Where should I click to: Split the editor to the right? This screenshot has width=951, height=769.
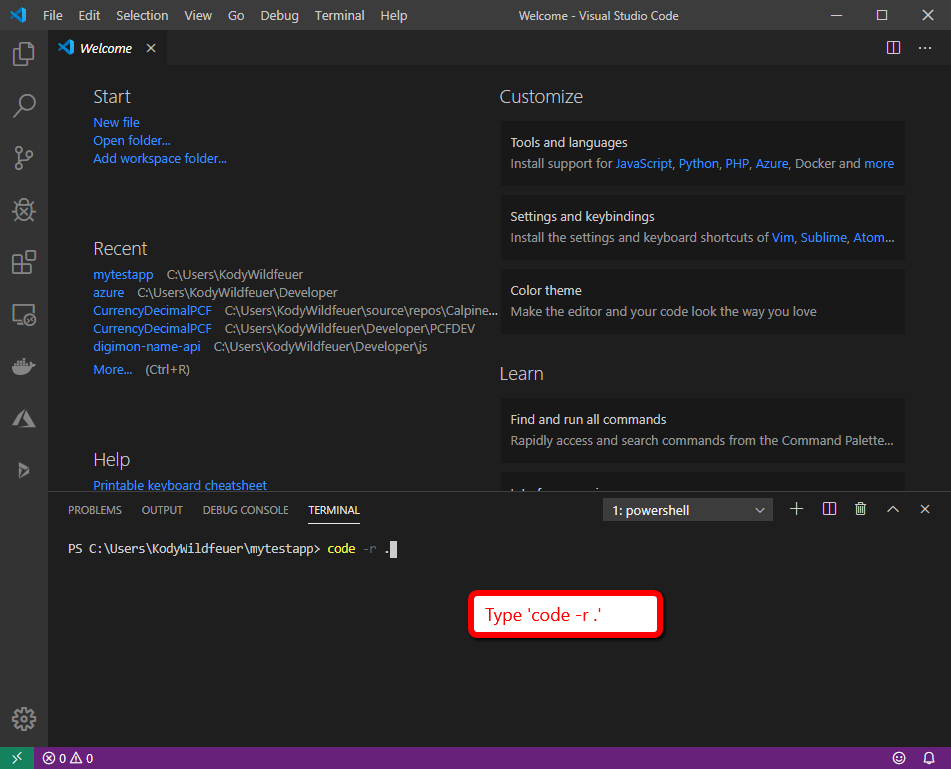click(893, 48)
